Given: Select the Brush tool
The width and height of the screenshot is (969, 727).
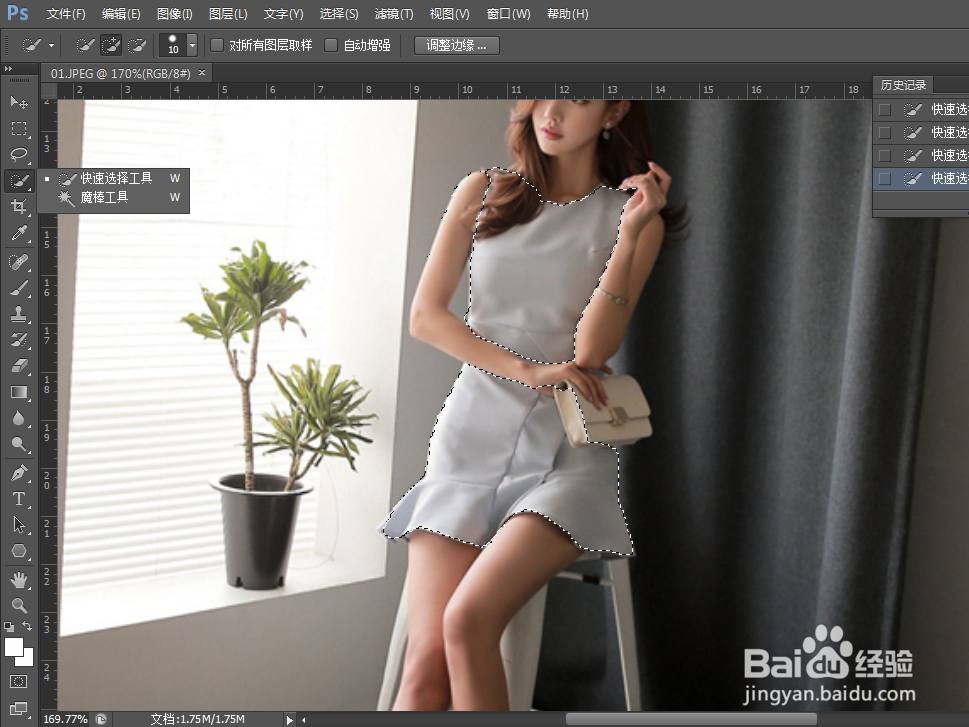Looking at the screenshot, I should (x=19, y=288).
